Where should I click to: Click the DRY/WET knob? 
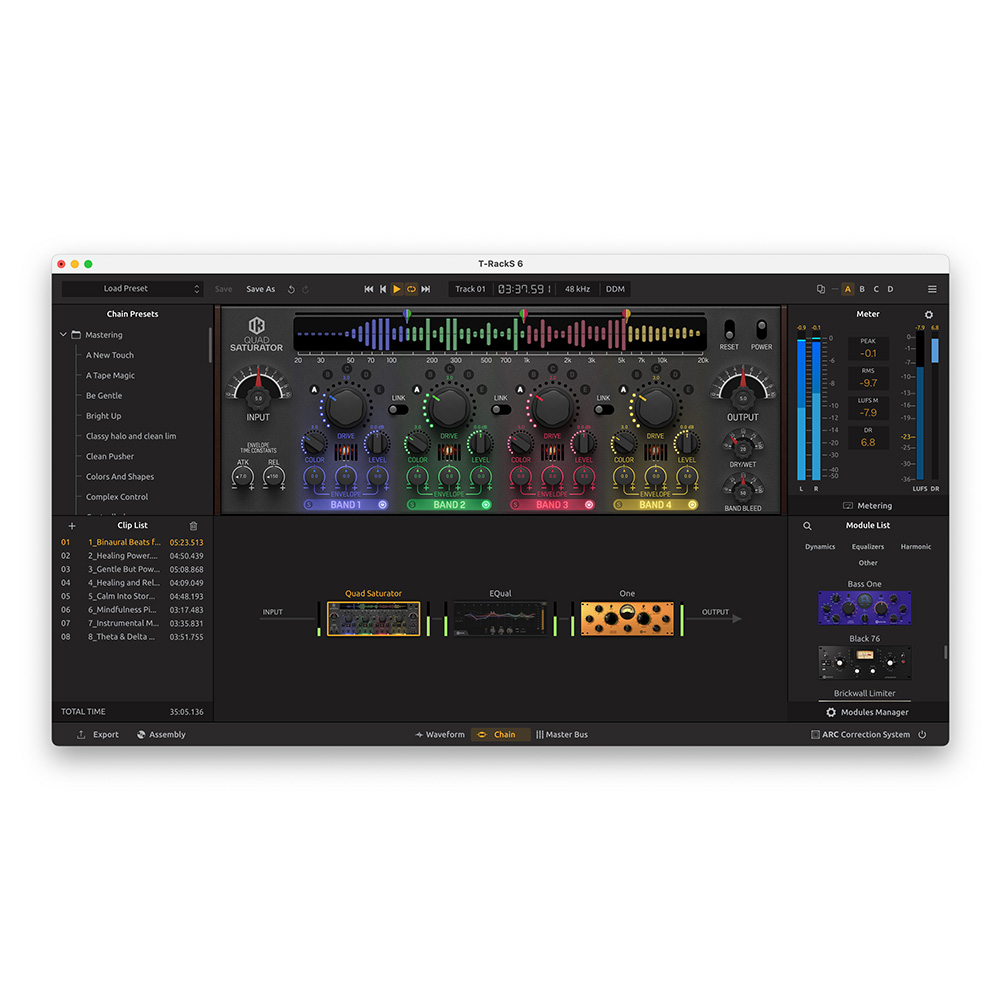click(743, 447)
